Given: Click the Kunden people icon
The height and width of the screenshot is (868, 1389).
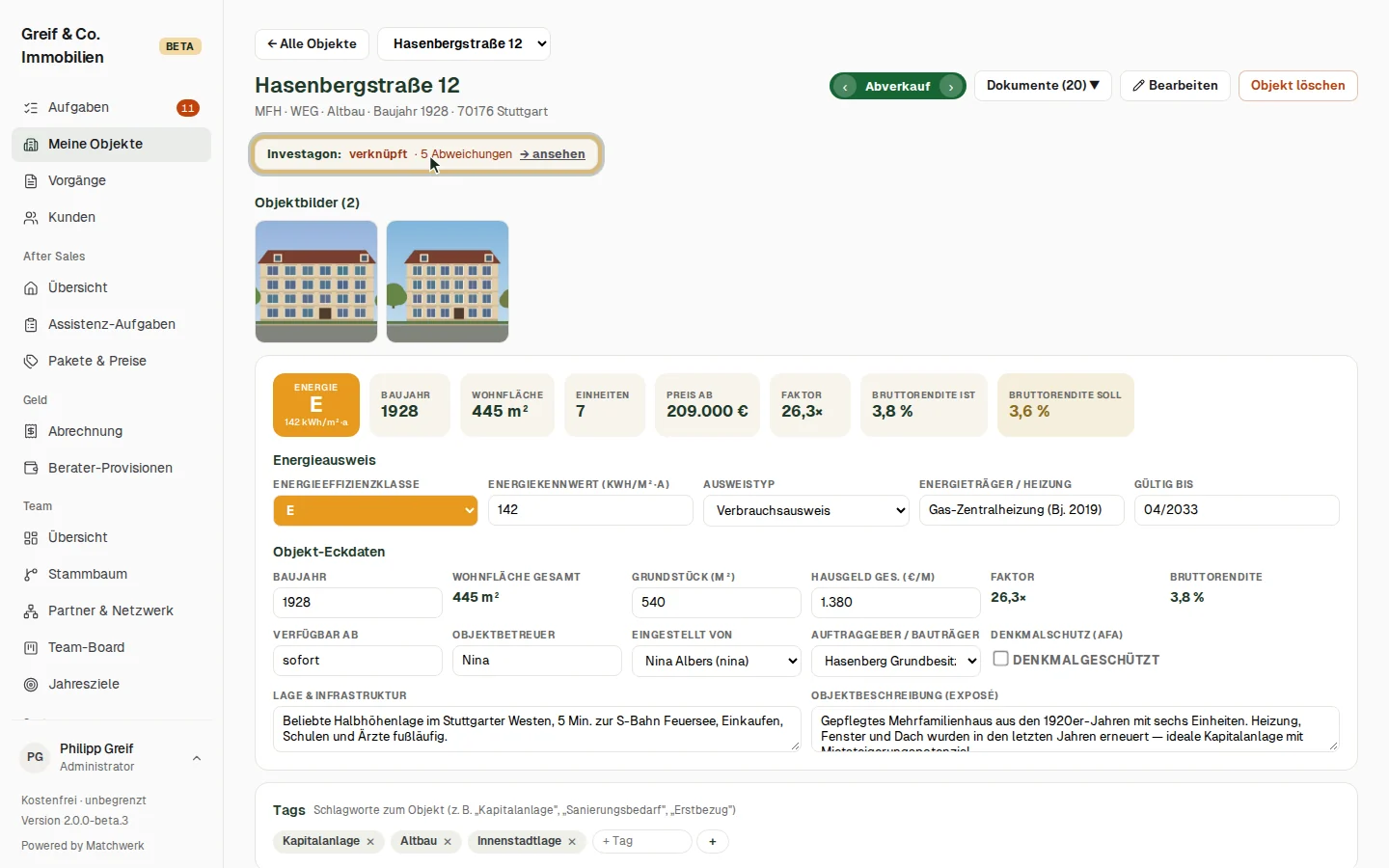Looking at the screenshot, I should (x=31, y=218).
